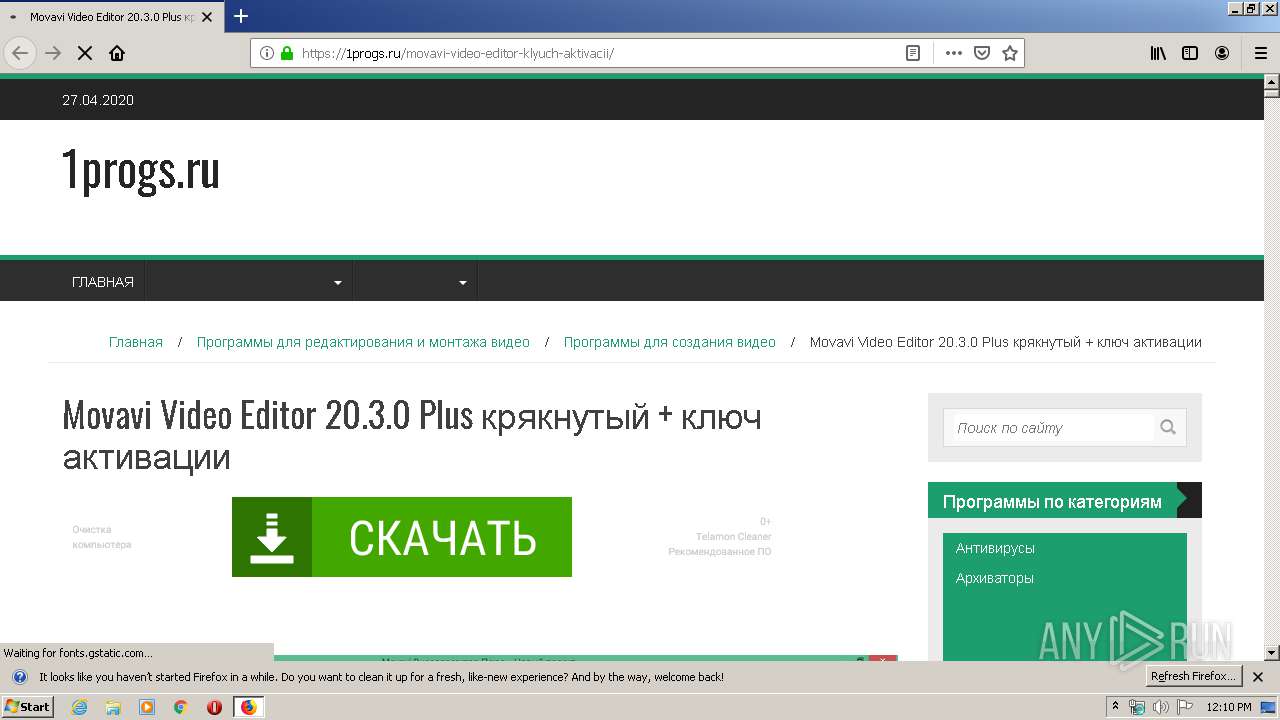This screenshot has width=1280, height=720.
Task: Click the taskbar clock showing 12:10 PM
Action: click(1229, 707)
